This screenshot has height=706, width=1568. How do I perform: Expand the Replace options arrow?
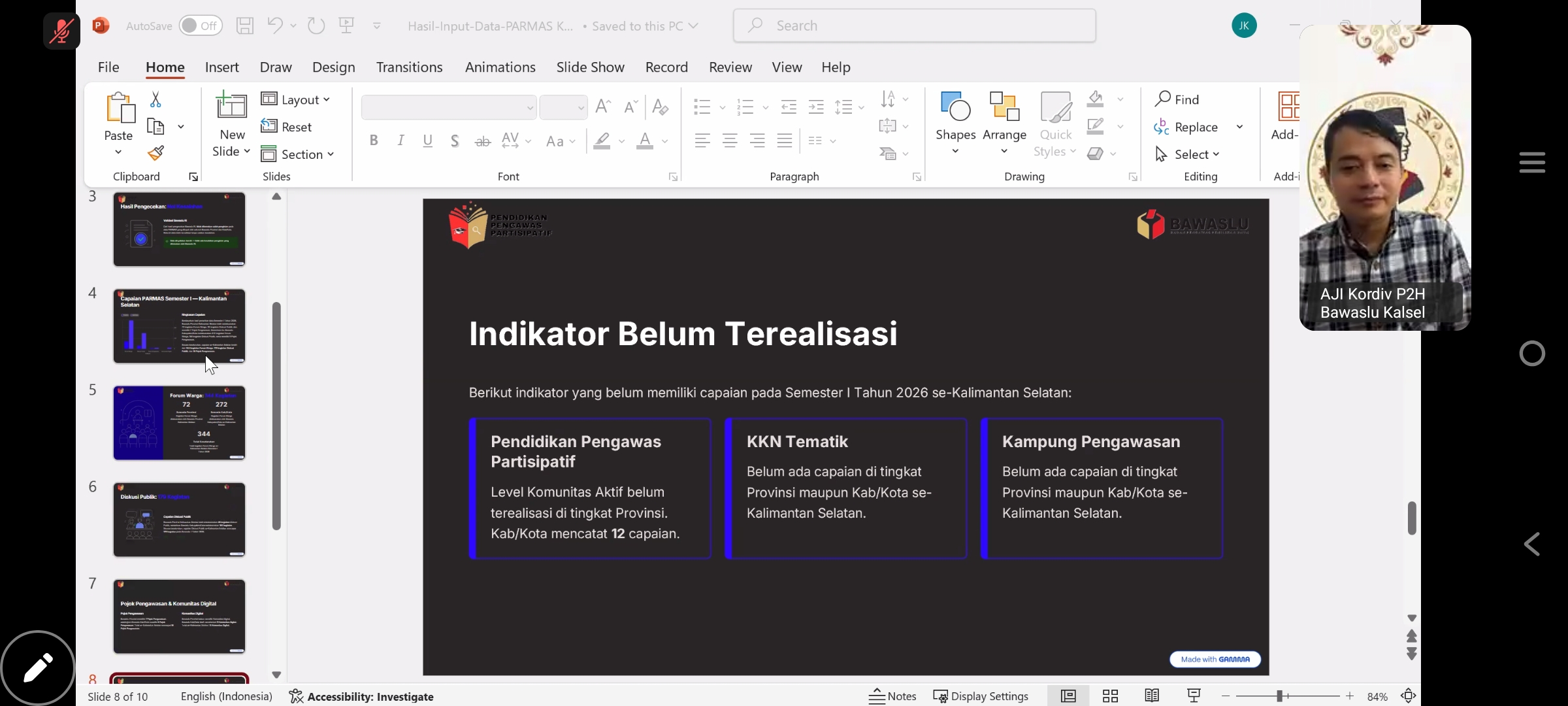pyautogui.click(x=1239, y=127)
